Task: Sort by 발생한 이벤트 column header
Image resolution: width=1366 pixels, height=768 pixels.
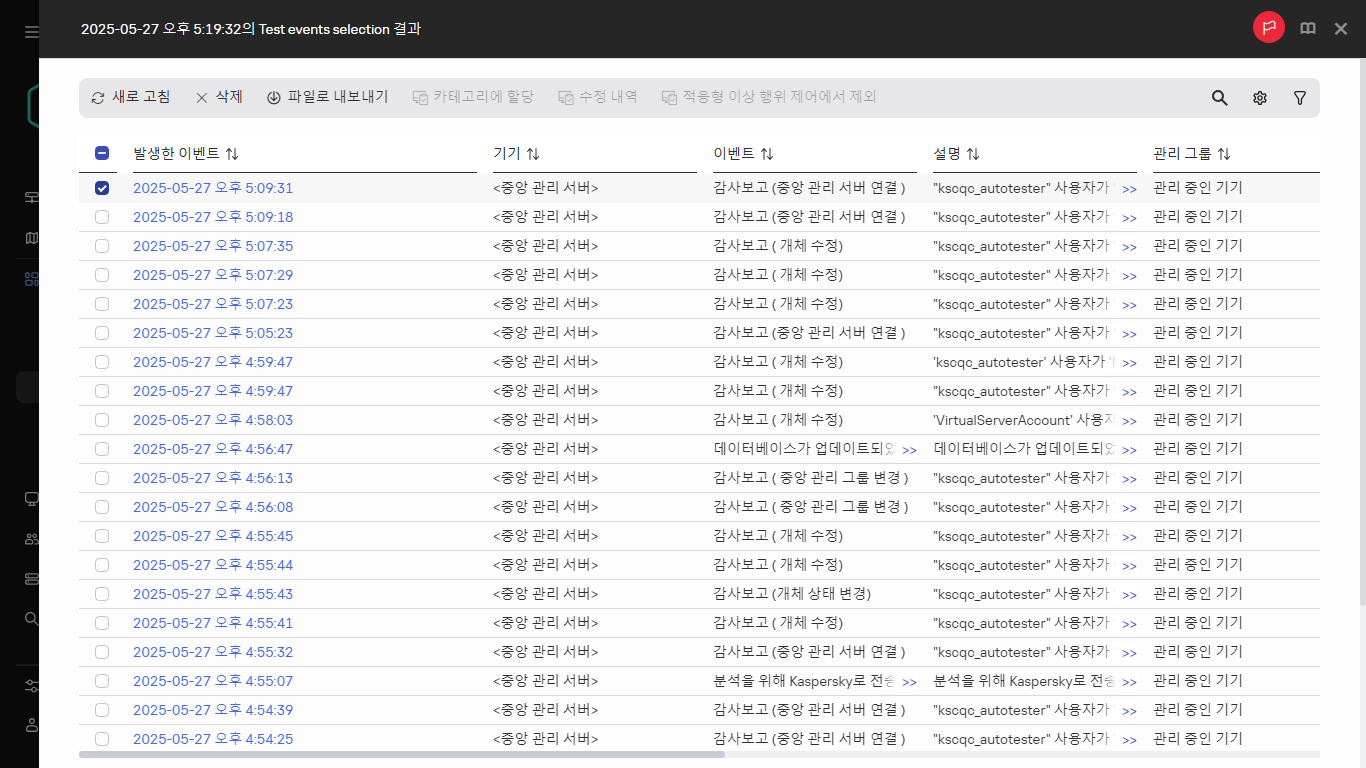Action: tap(186, 153)
